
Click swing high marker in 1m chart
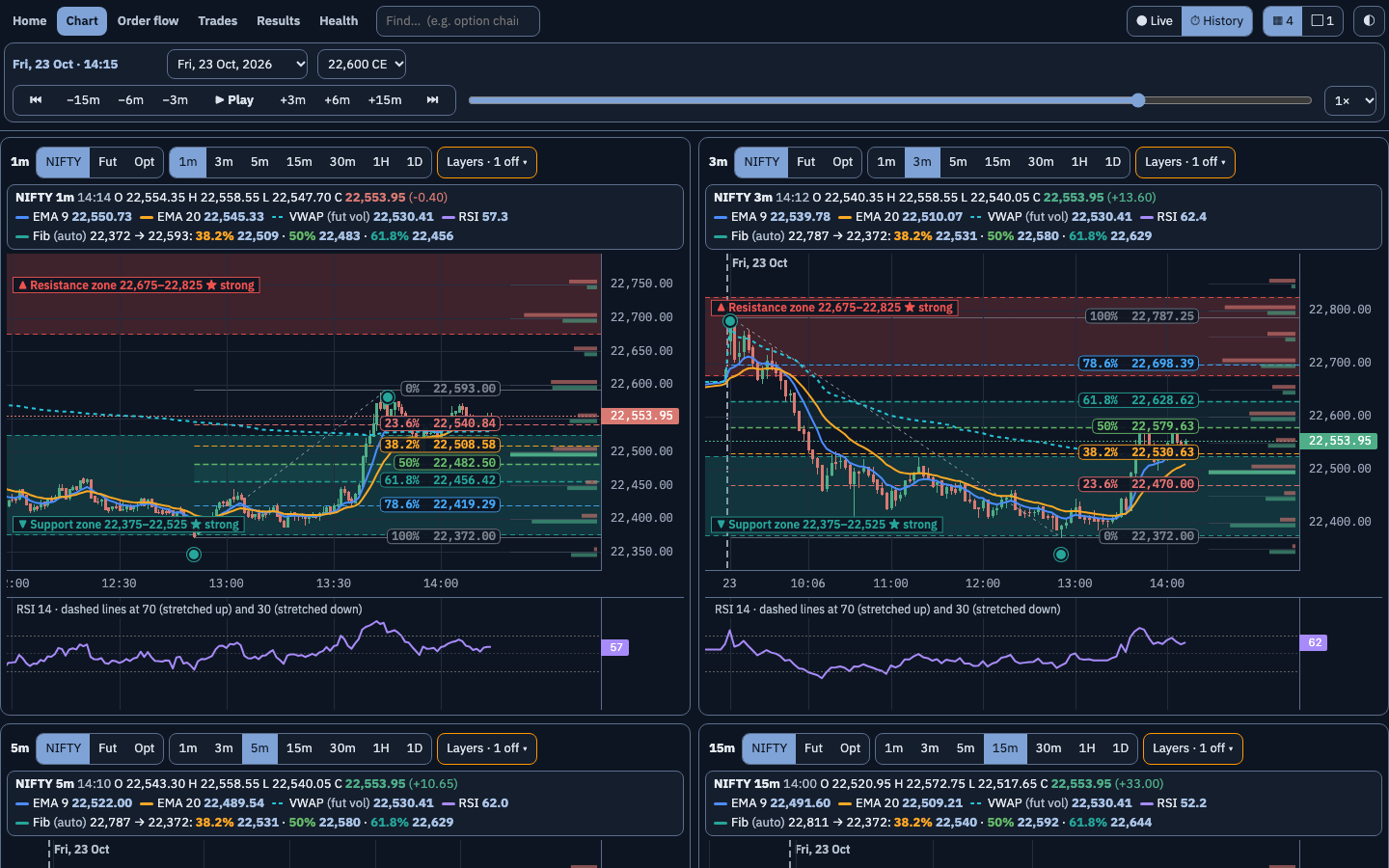tap(388, 397)
